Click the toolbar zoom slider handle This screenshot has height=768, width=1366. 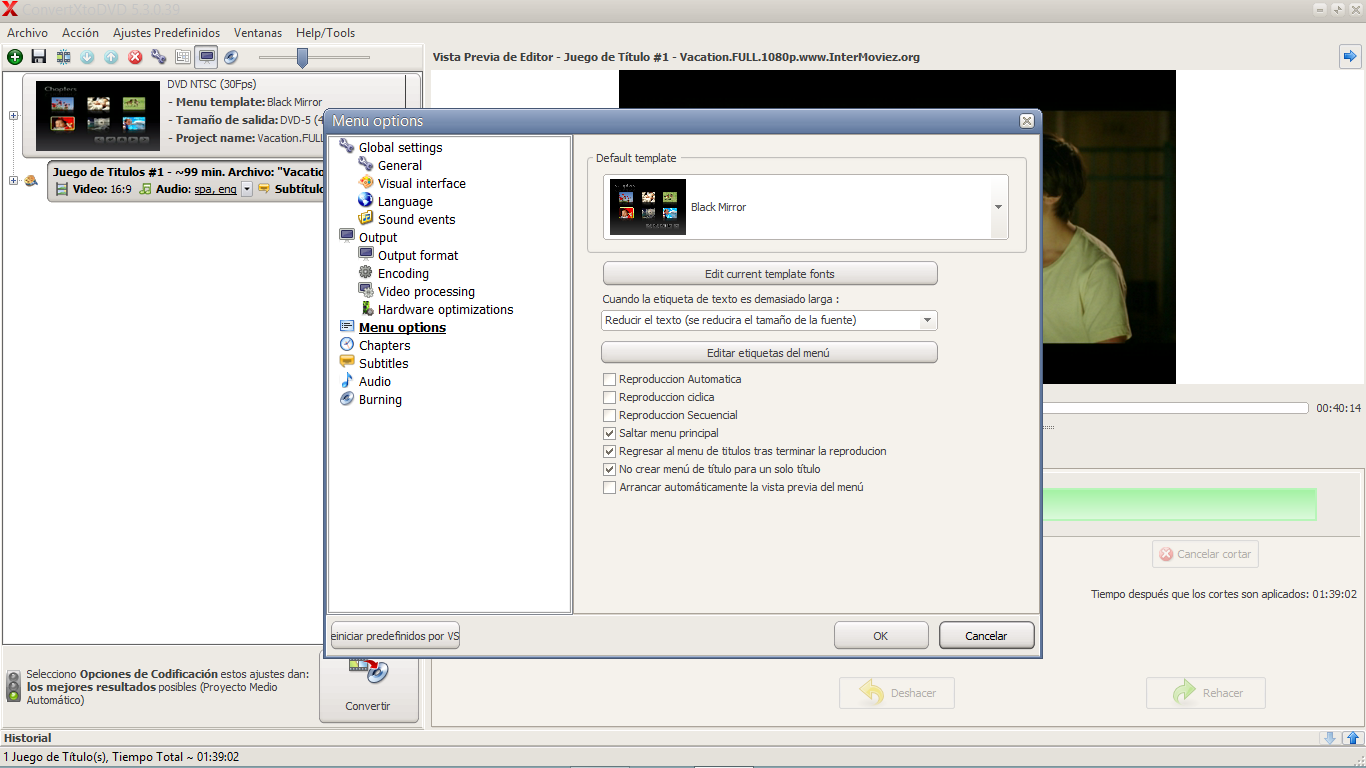302,58
